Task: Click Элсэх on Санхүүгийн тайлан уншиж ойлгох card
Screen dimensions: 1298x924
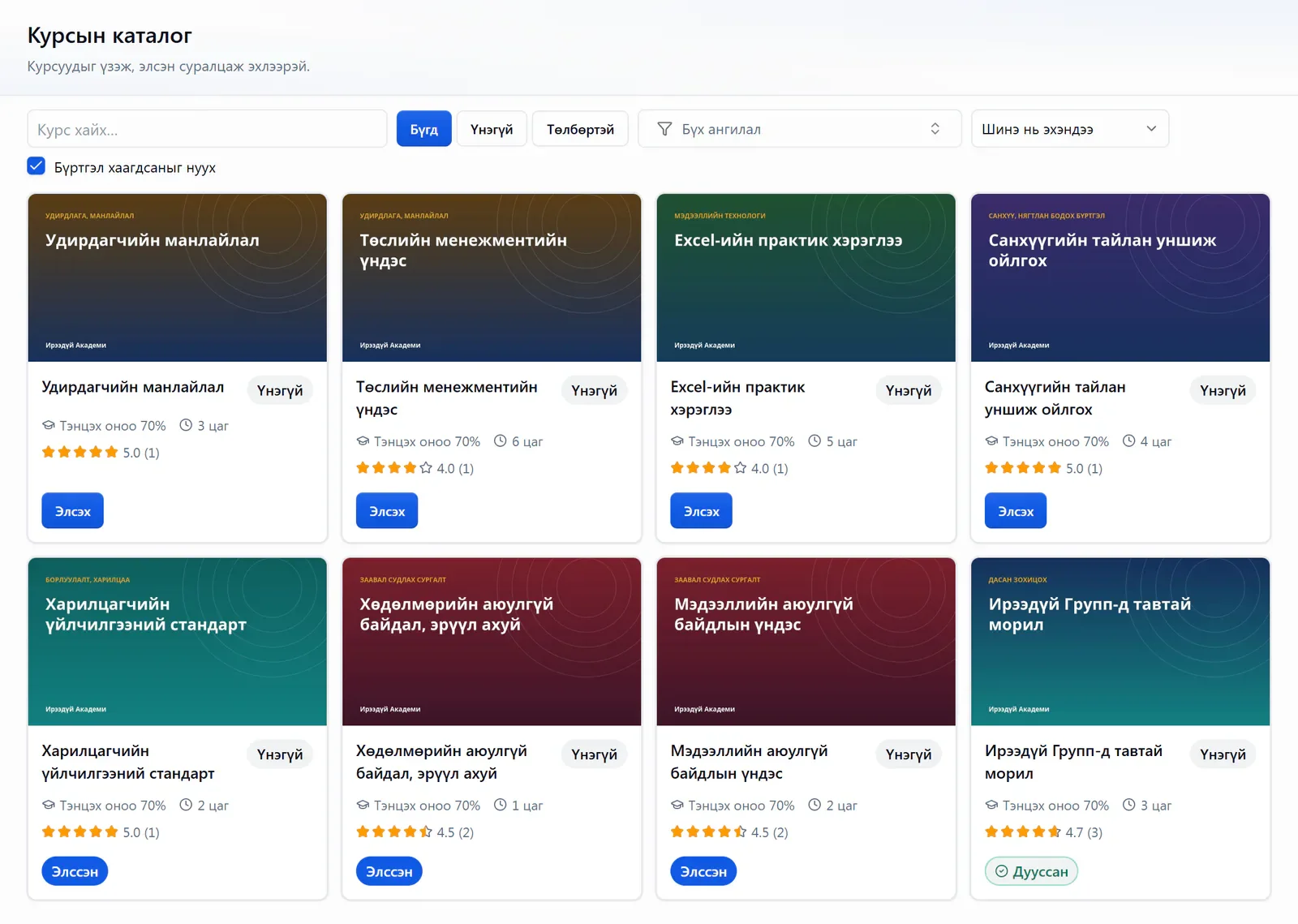Action: [1016, 511]
